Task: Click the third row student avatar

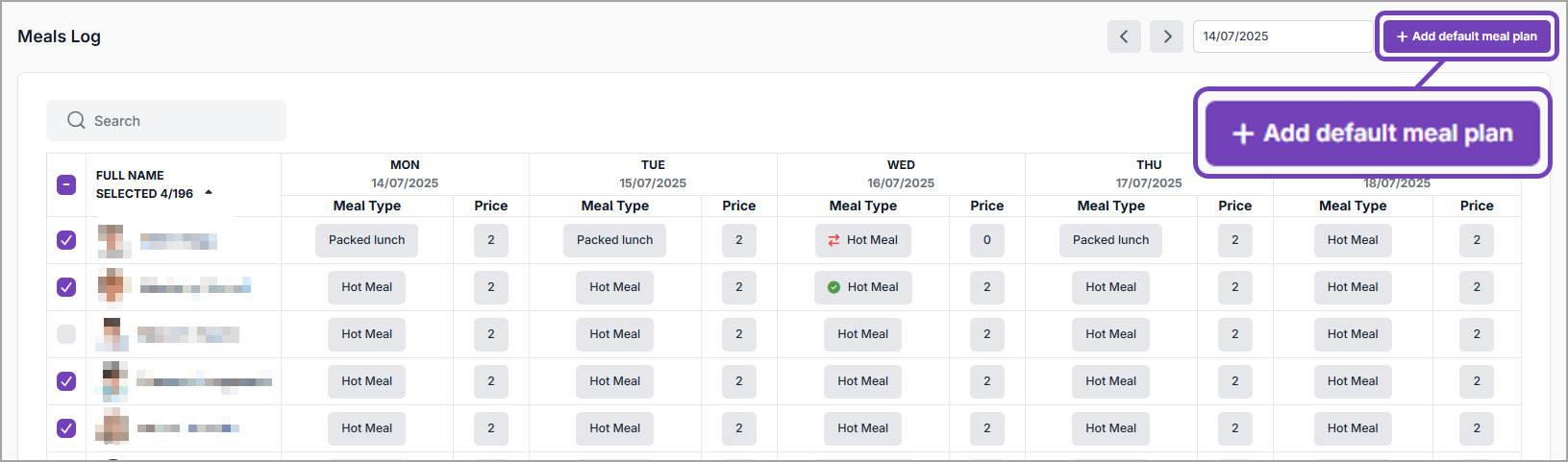Action: point(112,334)
